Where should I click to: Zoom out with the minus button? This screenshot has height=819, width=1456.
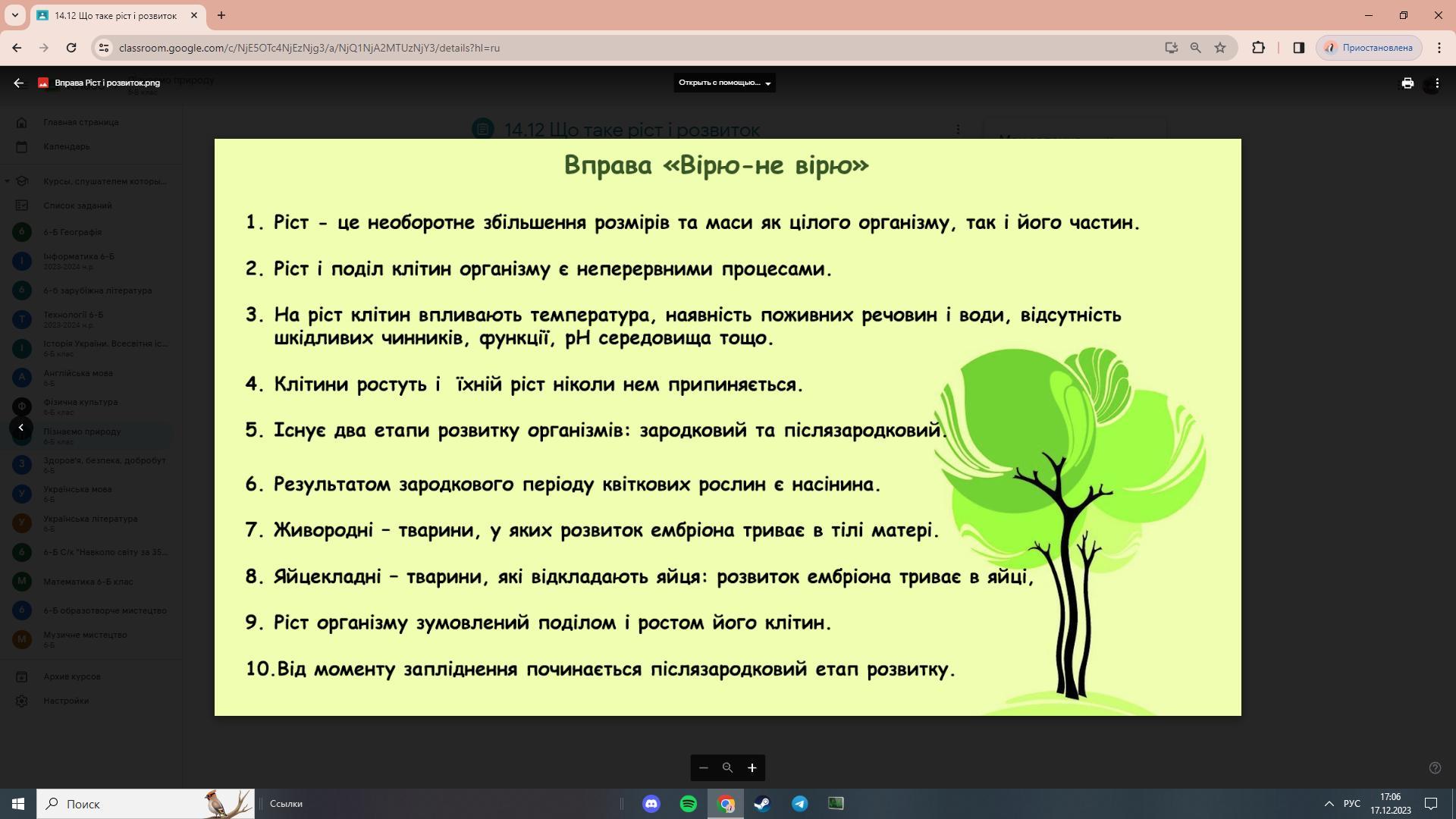[x=704, y=768]
